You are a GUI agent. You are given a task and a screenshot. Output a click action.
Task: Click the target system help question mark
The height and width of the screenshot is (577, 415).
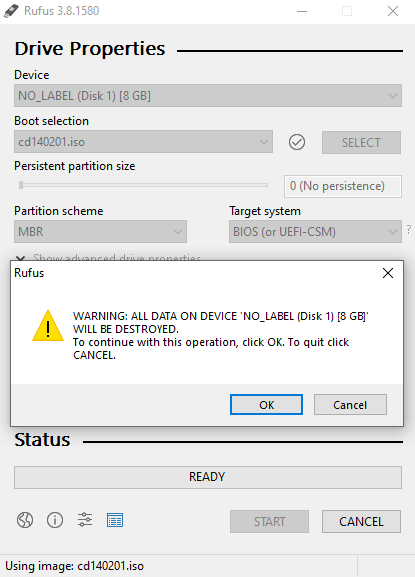pos(409,230)
